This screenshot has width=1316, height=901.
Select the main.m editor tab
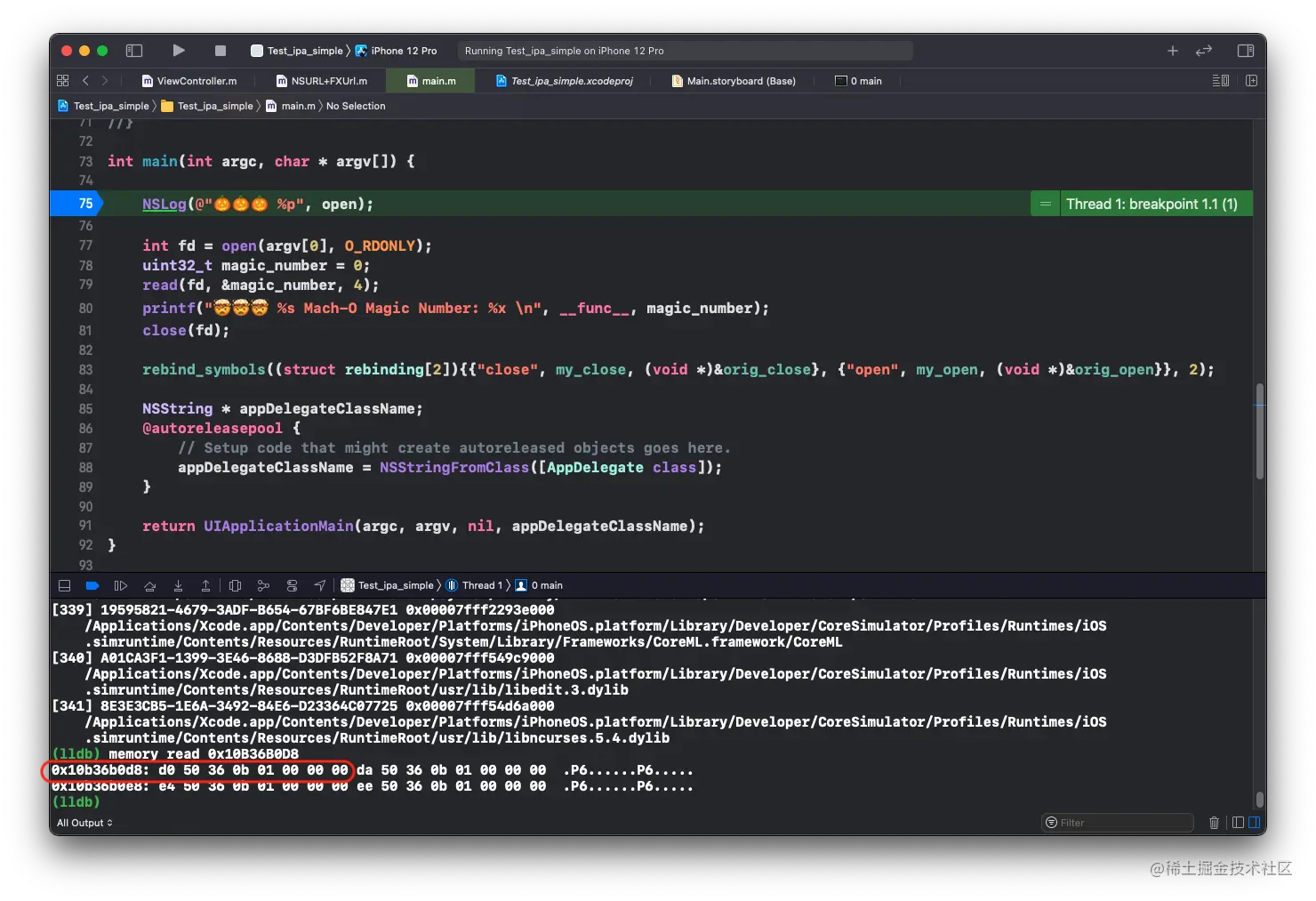click(x=431, y=81)
